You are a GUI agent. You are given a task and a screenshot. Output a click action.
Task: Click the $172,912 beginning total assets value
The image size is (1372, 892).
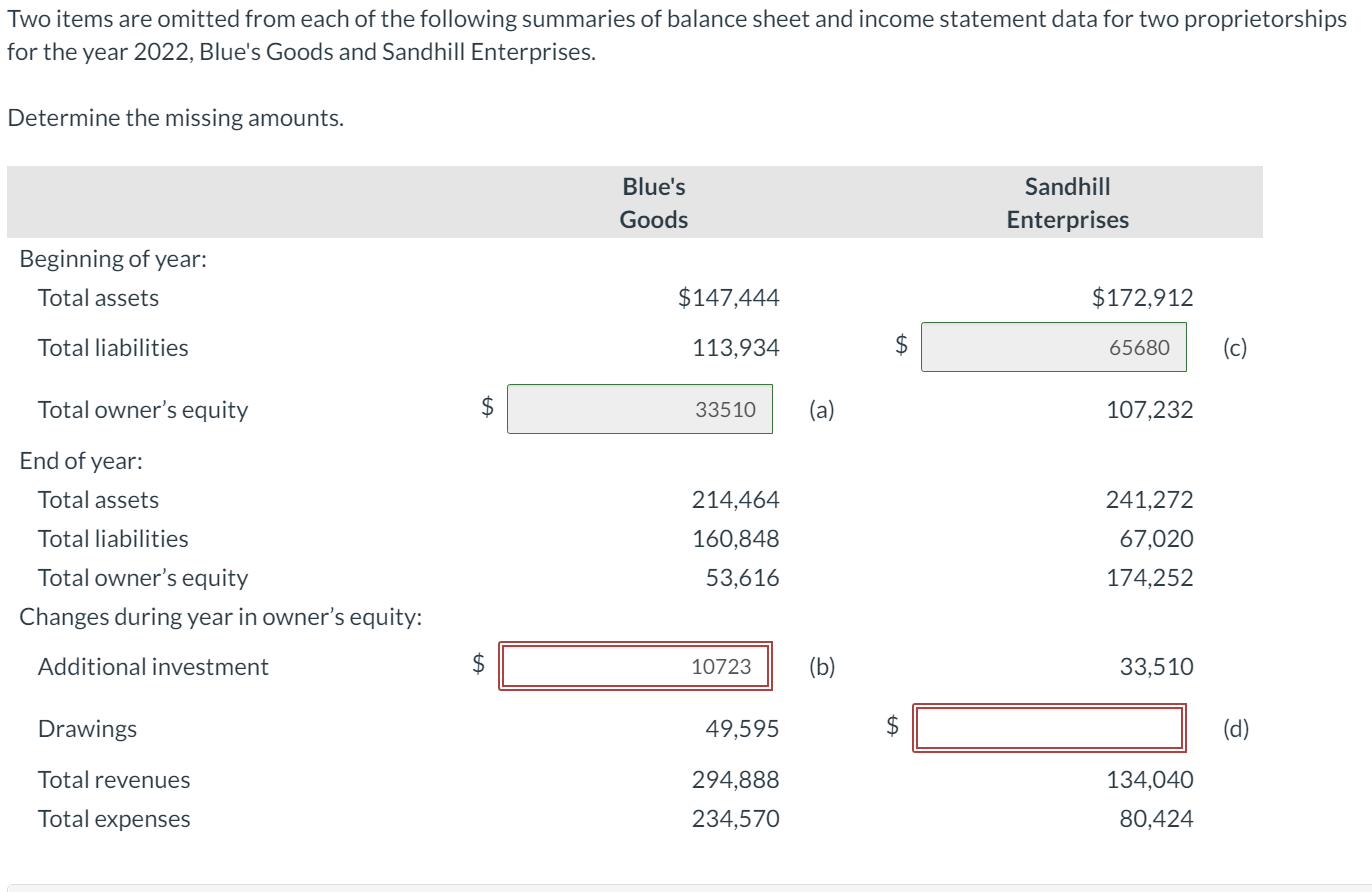pos(1142,297)
